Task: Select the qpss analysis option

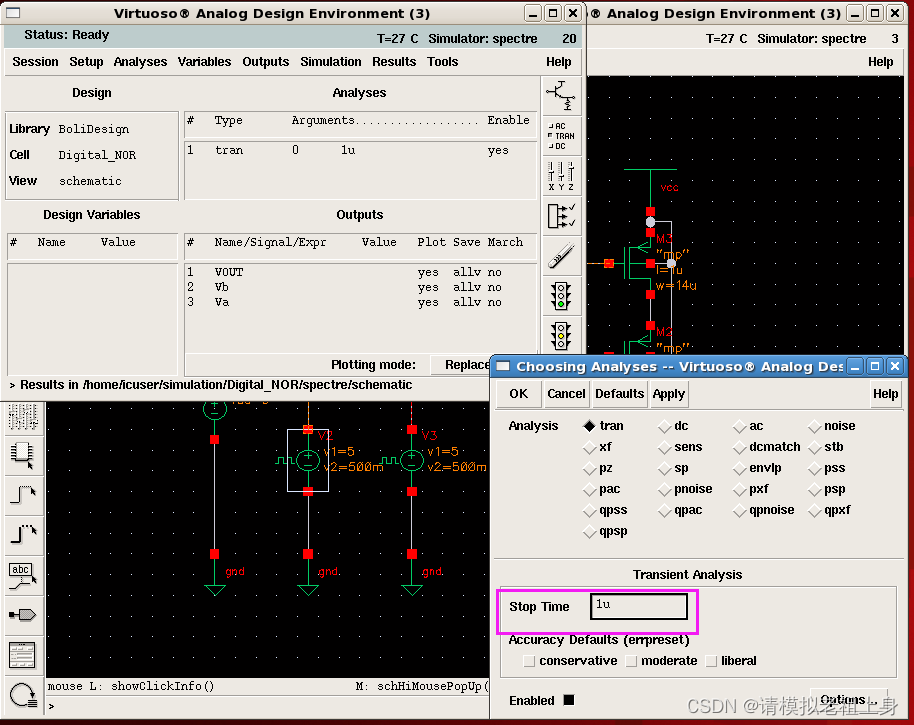Action: (589, 510)
